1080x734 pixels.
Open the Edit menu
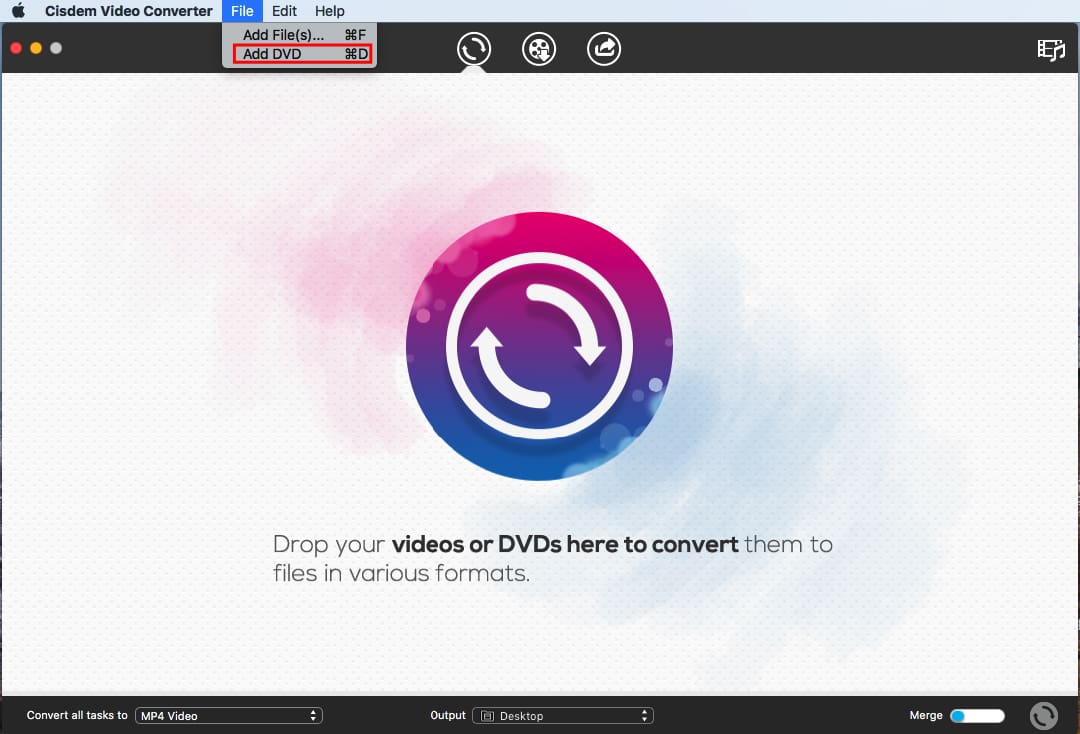(284, 11)
